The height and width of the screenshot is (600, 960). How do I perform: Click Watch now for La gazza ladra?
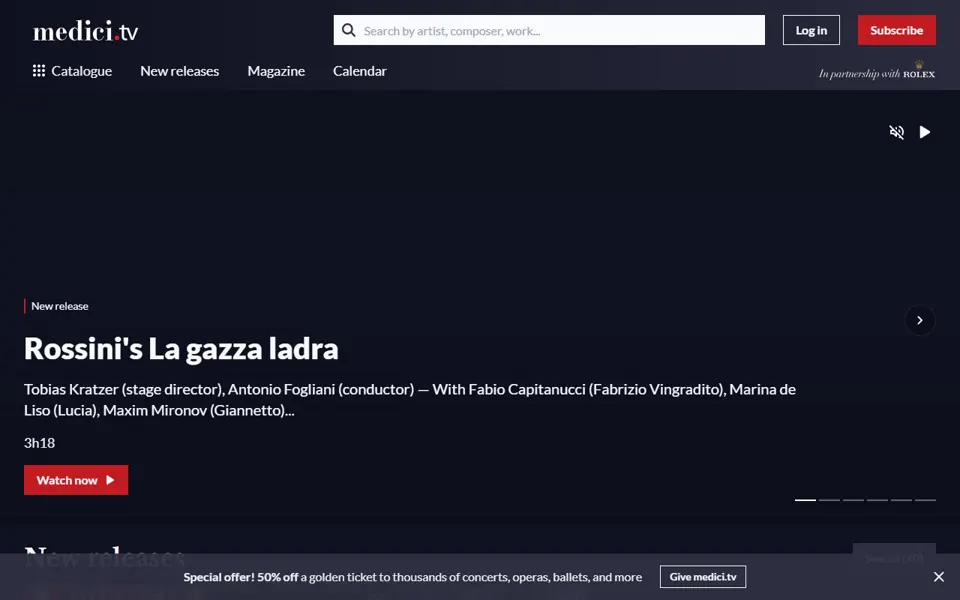(76, 480)
